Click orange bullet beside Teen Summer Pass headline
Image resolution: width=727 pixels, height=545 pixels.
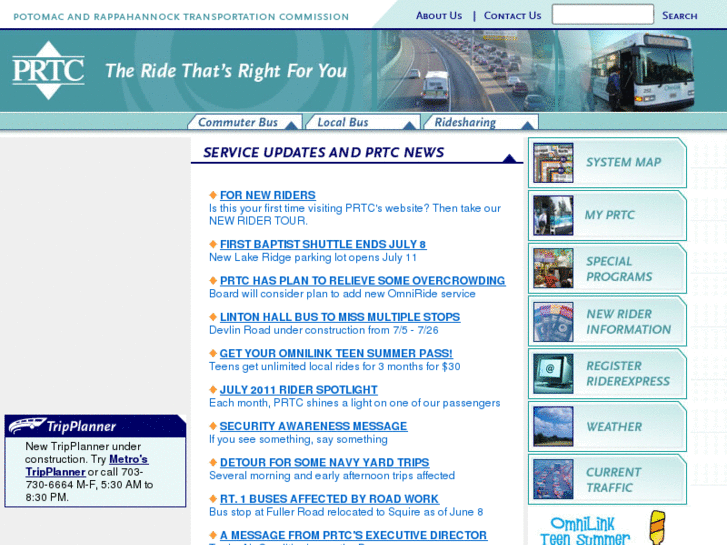pyautogui.click(x=213, y=353)
